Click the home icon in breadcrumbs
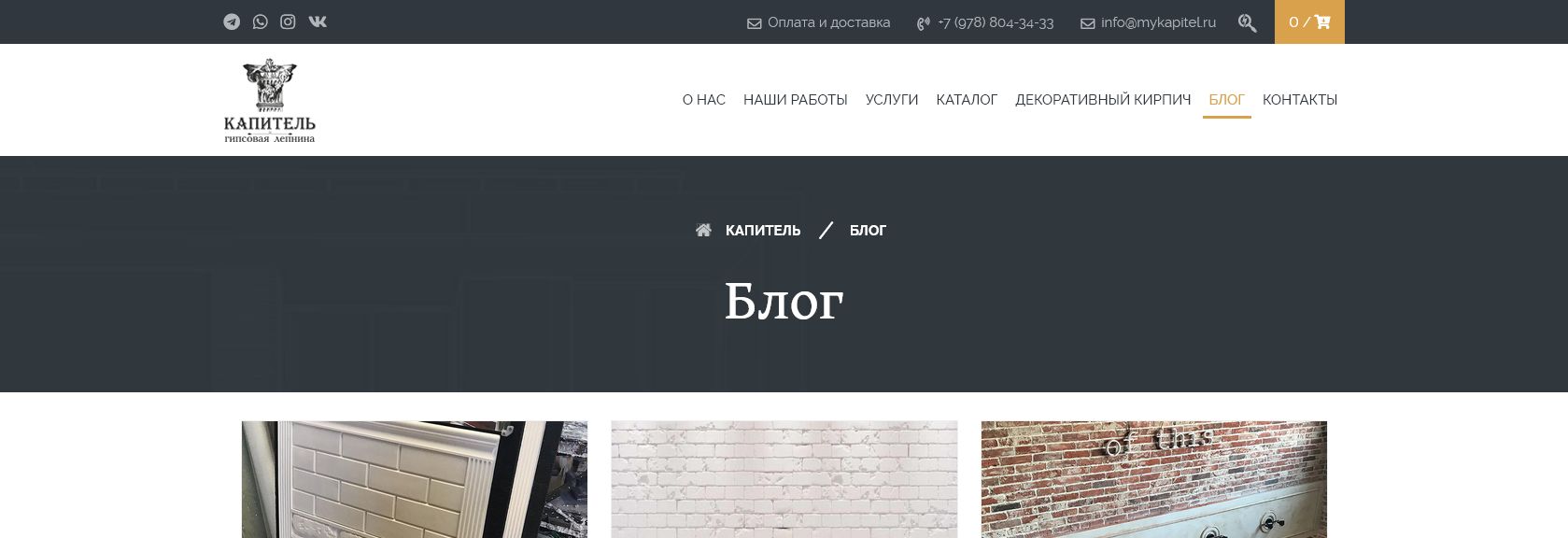Screen dimensions: 1568x538 pyautogui.click(x=703, y=230)
